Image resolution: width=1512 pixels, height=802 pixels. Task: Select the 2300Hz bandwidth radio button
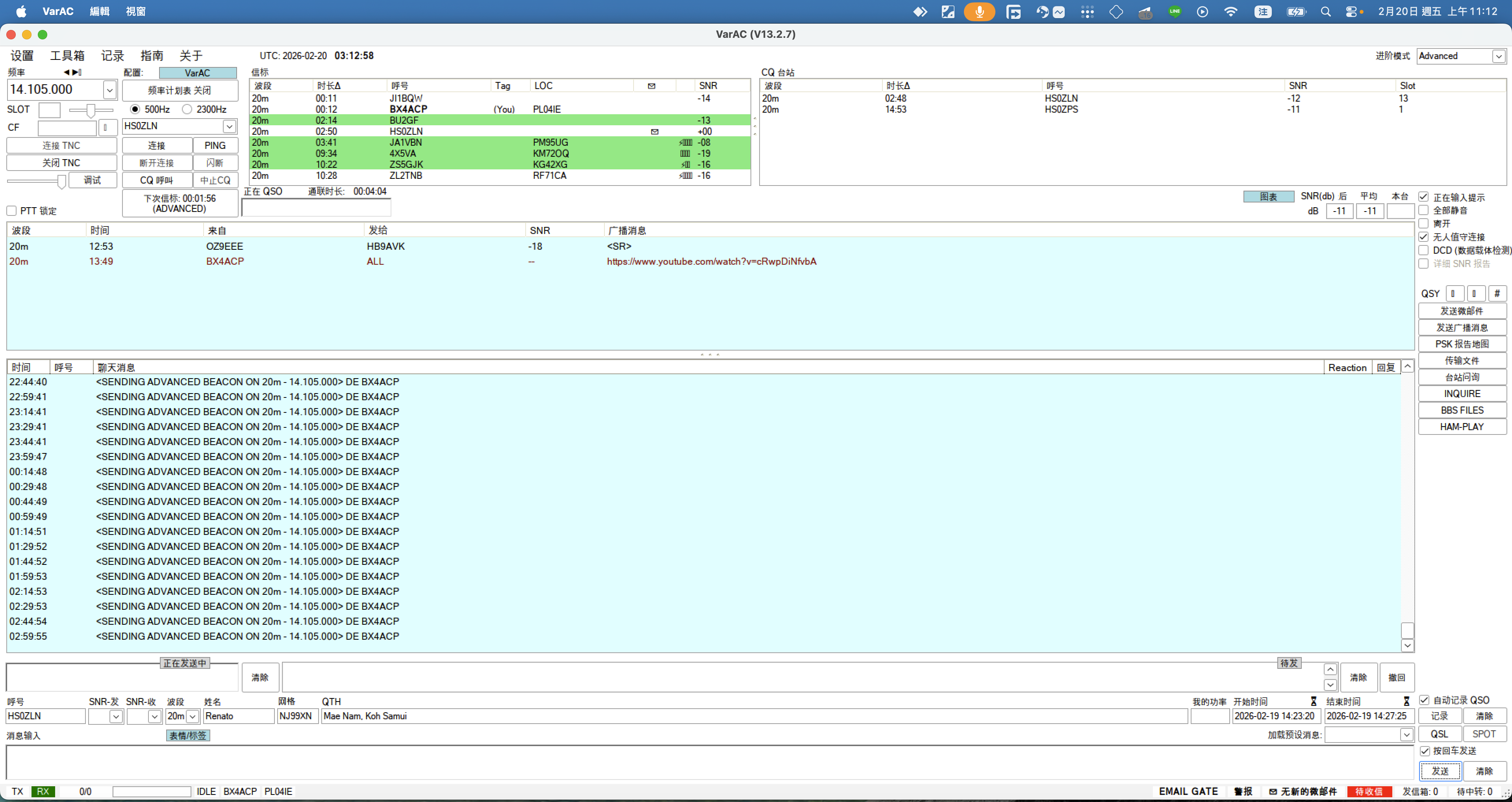tap(187, 109)
